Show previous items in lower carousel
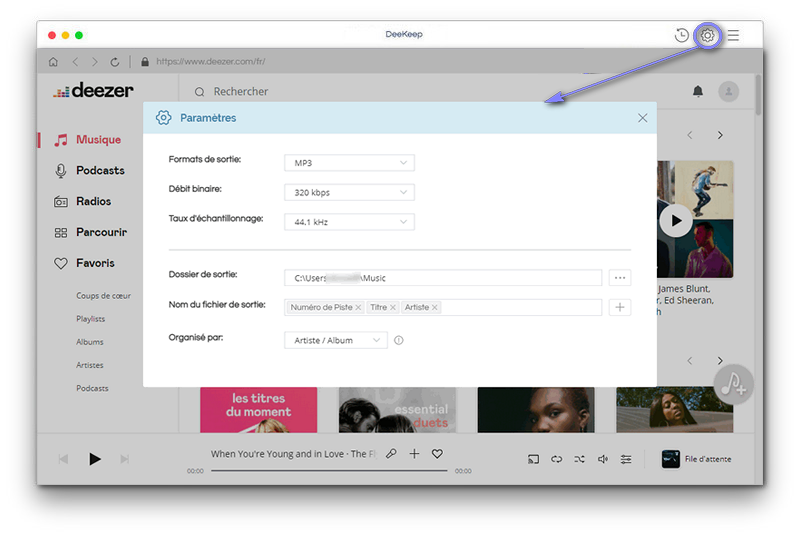 coord(690,361)
